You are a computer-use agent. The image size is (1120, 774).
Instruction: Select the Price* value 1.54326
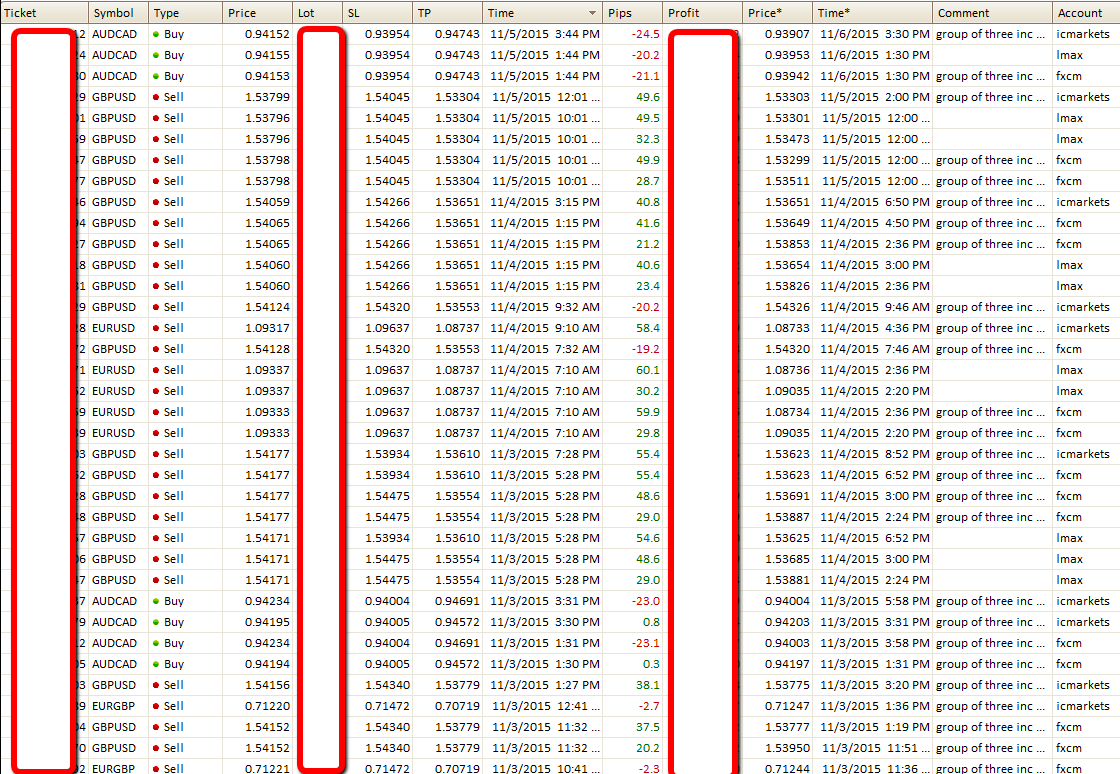coord(787,307)
